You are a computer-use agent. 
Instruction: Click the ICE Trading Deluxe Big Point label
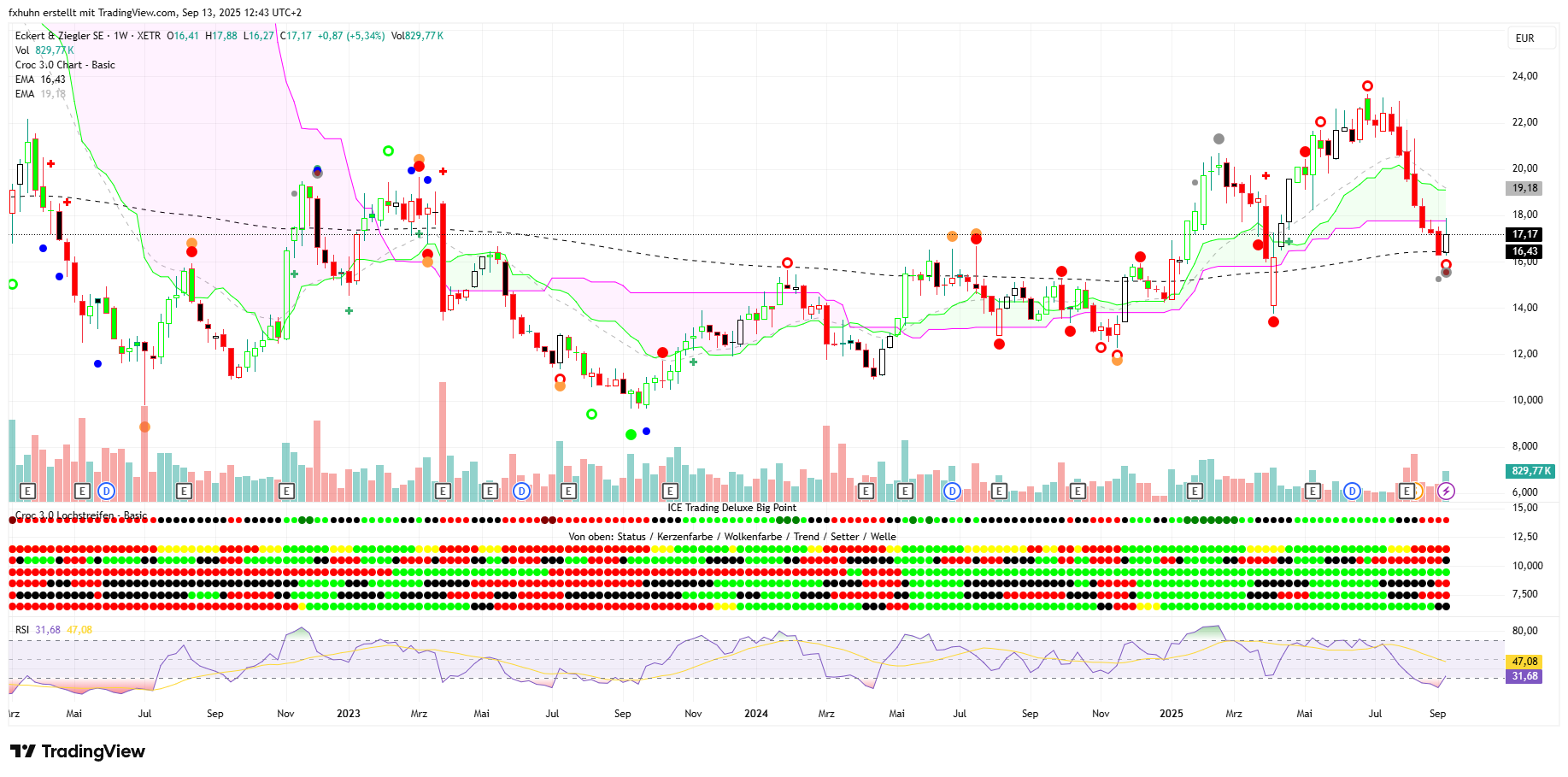[731, 508]
